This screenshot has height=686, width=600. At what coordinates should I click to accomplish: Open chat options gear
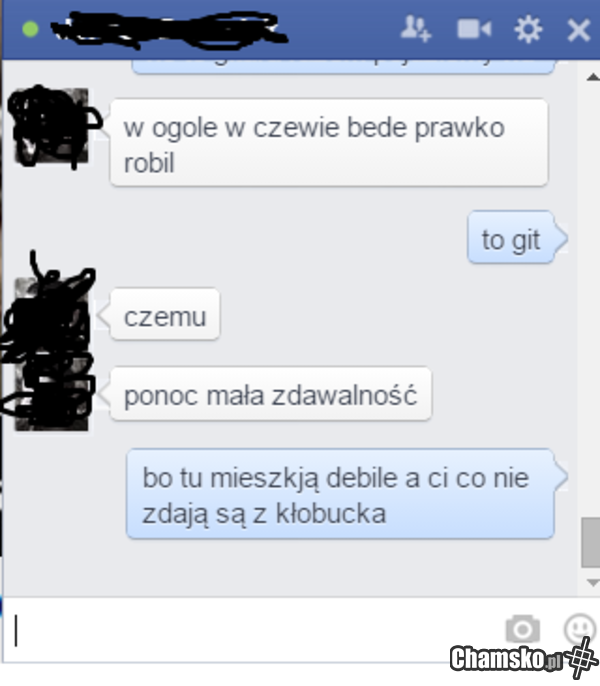[x=528, y=29]
